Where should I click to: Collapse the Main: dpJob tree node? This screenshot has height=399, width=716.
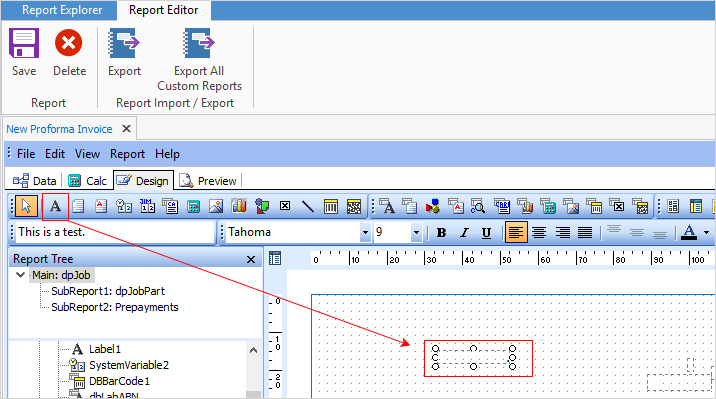[x=20, y=275]
